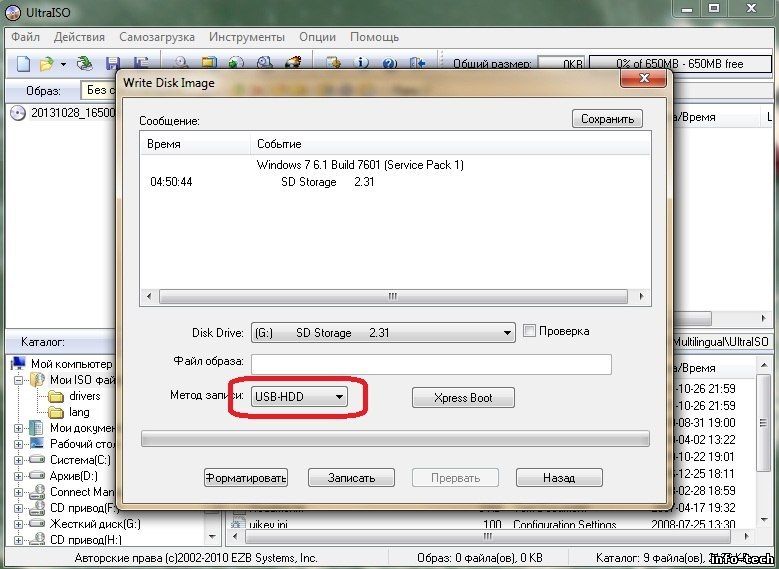Expand the Рабочий стол tree node

tap(18, 444)
